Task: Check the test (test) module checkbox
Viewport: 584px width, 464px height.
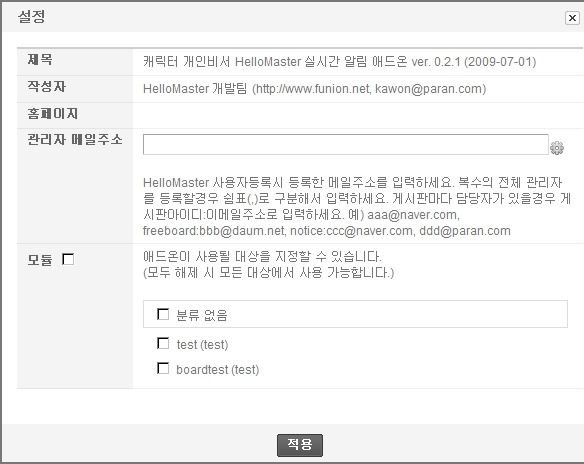Action: [x=163, y=343]
